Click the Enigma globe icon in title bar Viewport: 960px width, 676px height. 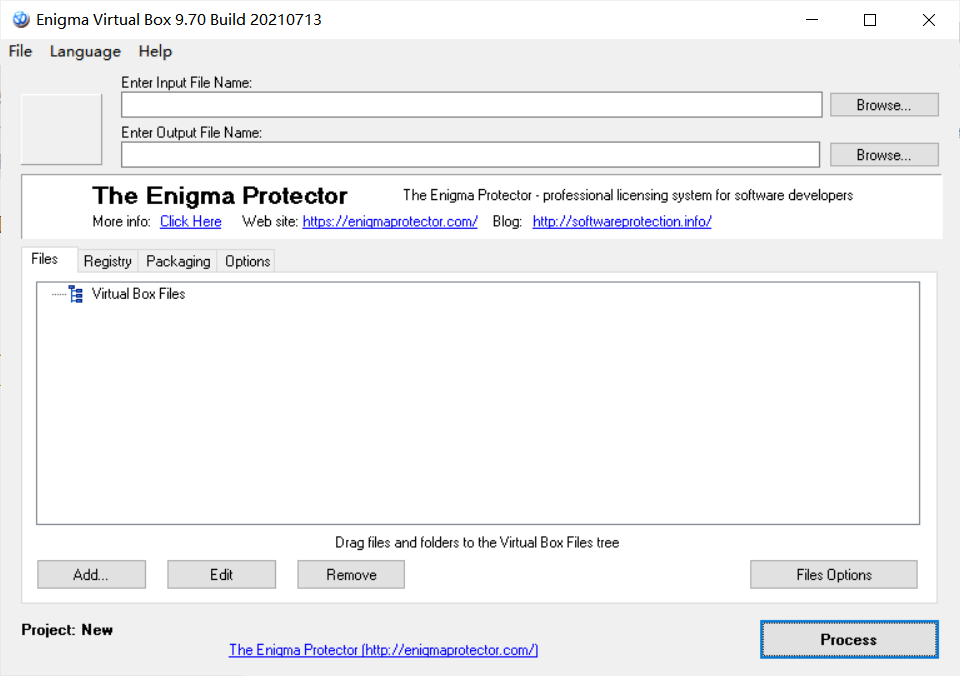20,19
